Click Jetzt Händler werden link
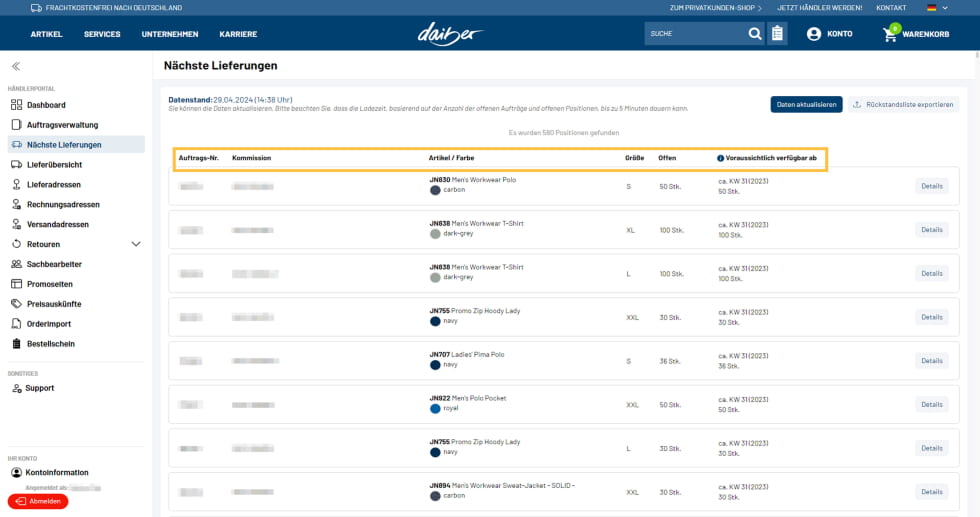The height and width of the screenshot is (517, 980). point(819,8)
